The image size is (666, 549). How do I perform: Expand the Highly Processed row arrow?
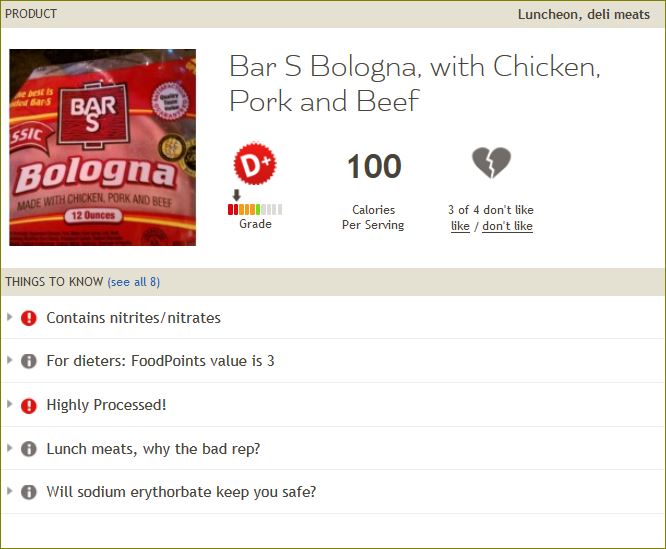[x=10, y=404]
